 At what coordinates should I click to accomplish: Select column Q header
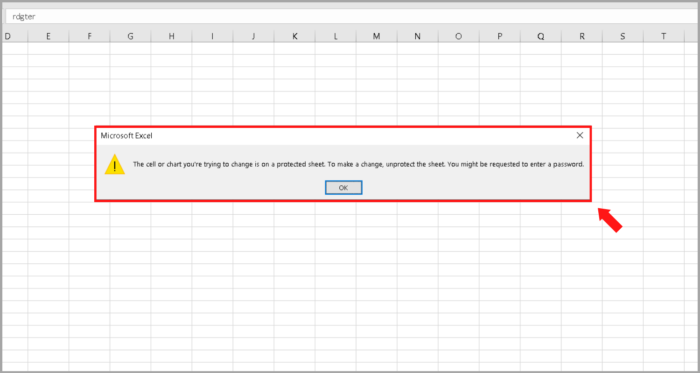[541, 37]
